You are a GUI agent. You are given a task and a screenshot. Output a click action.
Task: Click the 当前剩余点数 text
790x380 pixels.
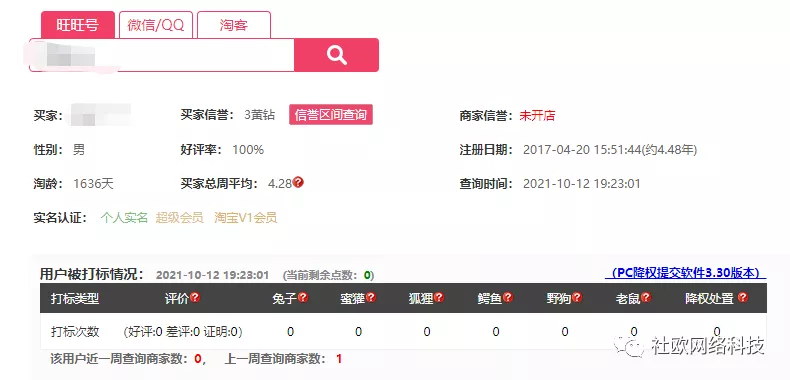[x=328, y=275]
